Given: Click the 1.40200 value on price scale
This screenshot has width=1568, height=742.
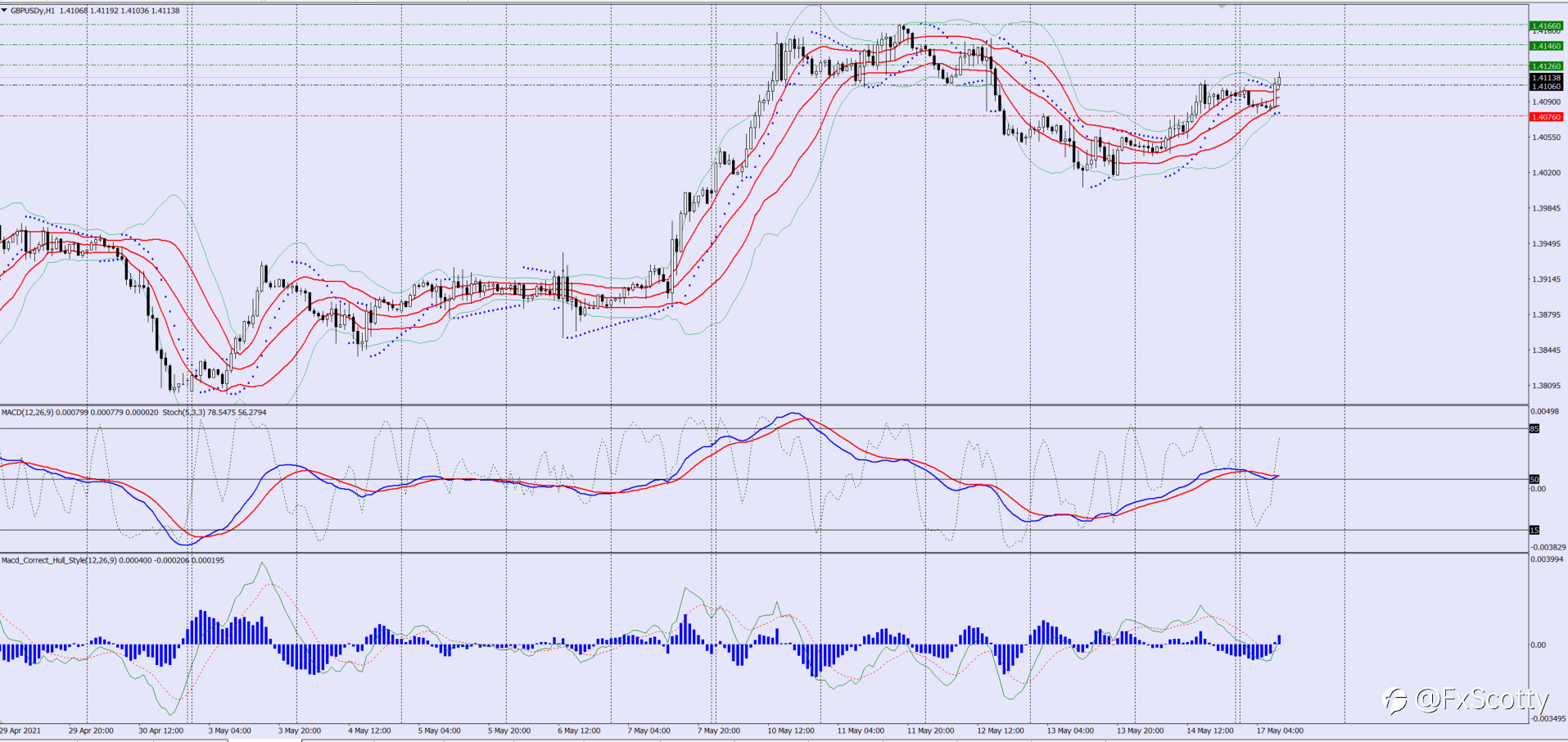Looking at the screenshot, I should 1547,173.
